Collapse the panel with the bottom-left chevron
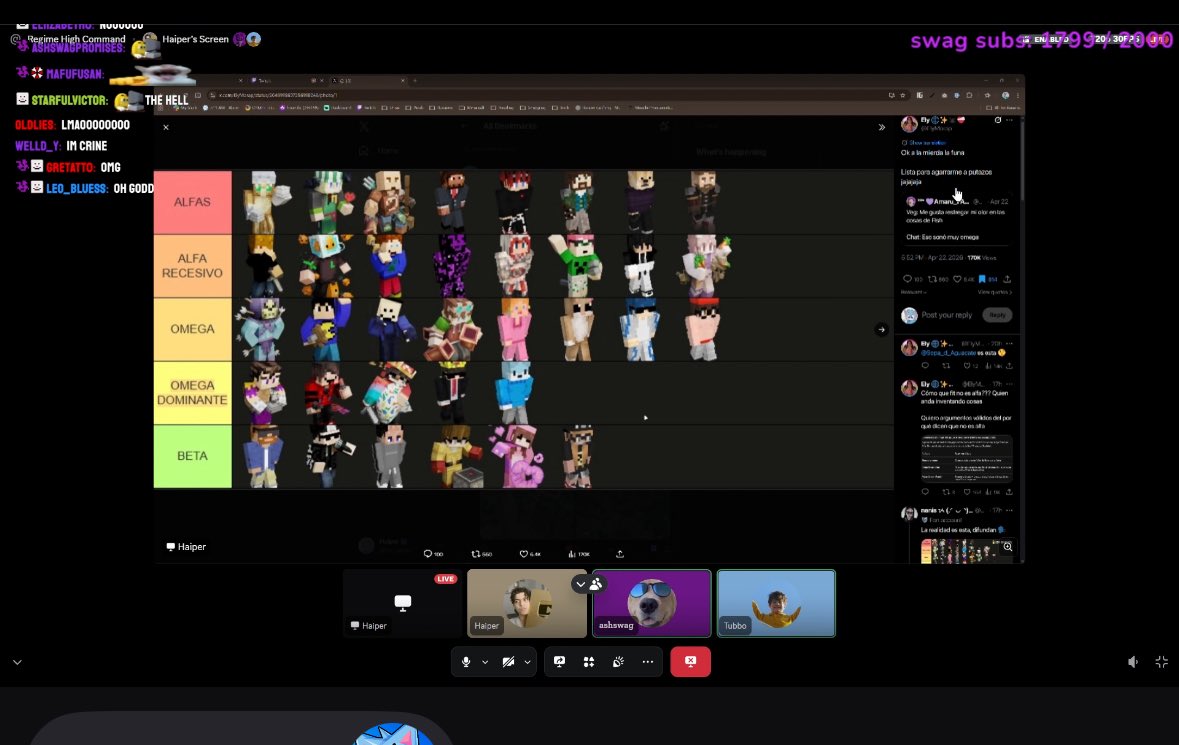This screenshot has height=745, width=1179. 17,662
